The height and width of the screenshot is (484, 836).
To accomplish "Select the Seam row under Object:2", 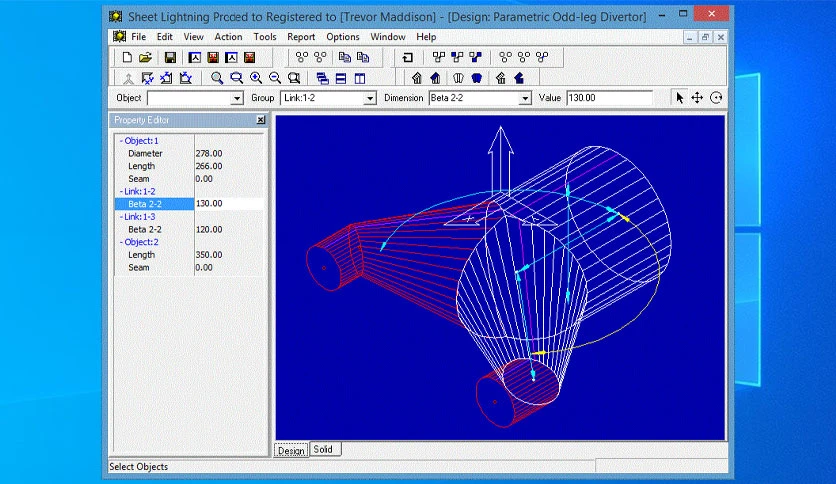I will click(189, 268).
